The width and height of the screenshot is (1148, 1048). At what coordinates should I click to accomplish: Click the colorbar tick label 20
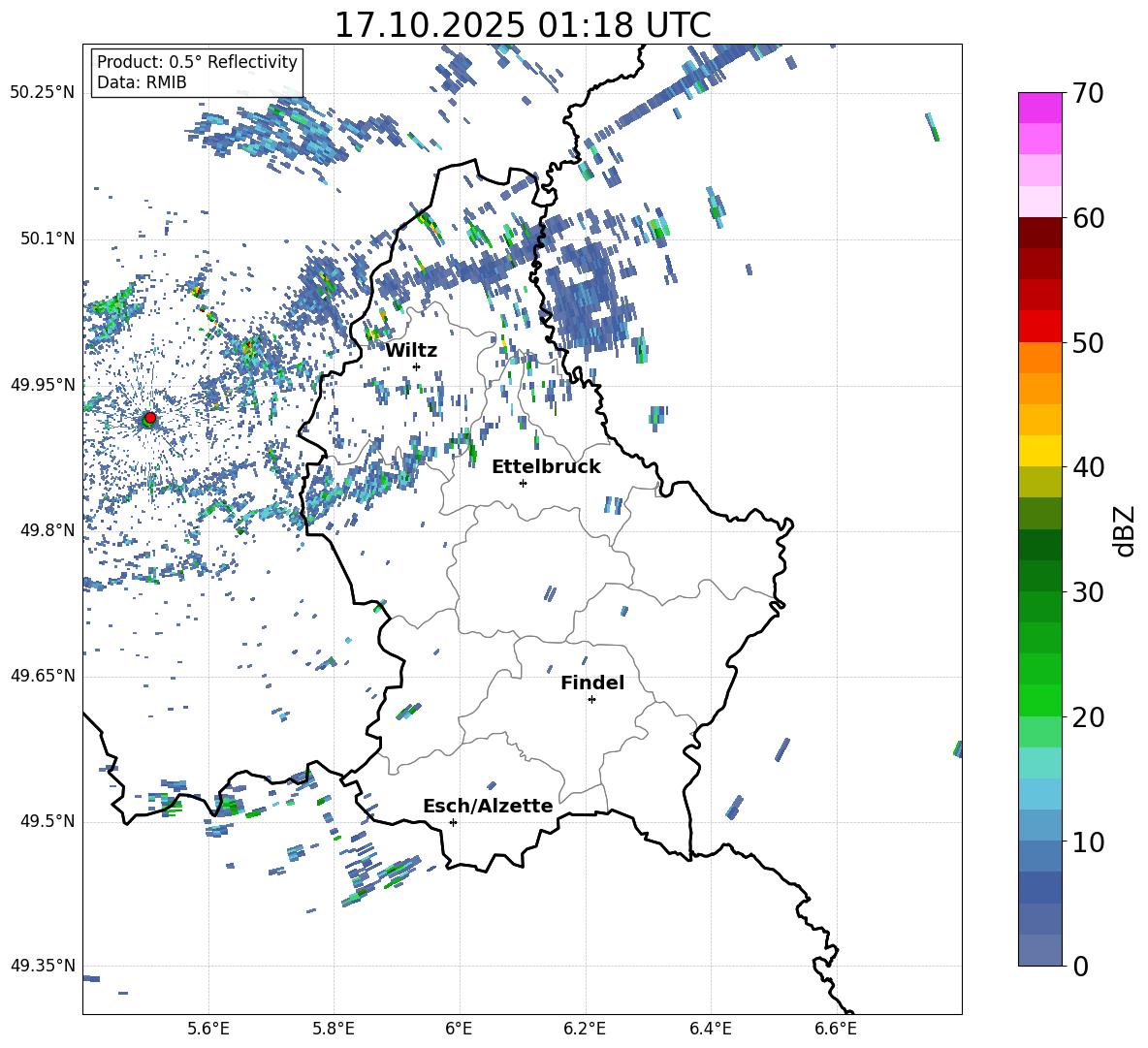point(1088,716)
